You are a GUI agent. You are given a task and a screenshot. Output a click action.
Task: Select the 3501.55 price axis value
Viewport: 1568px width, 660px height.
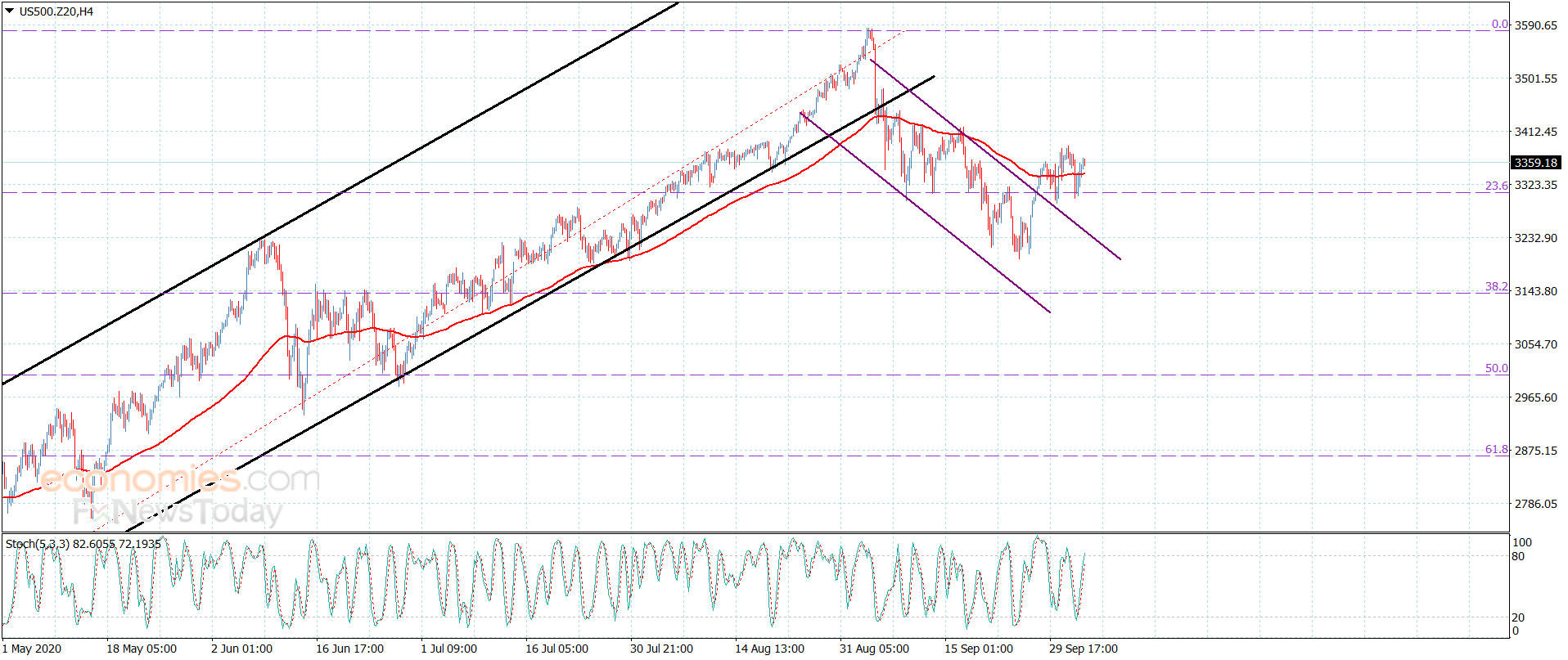pyautogui.click(x=1536, y=79)
